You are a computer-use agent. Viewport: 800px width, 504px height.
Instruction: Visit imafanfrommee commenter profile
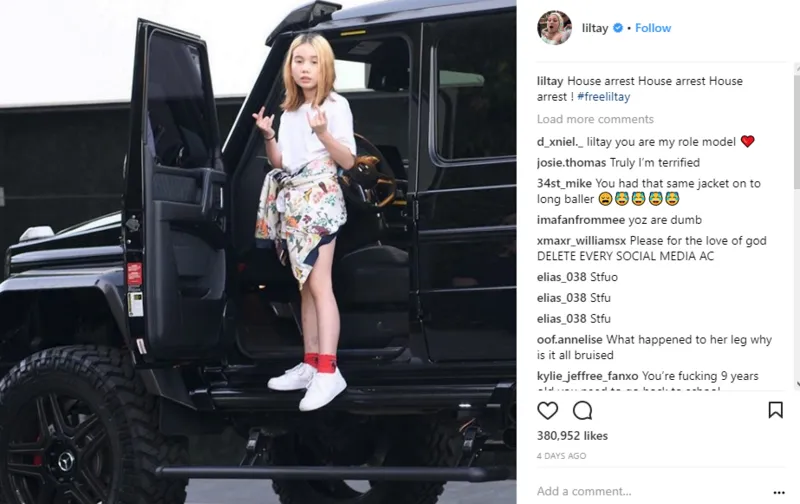[581, 220]
